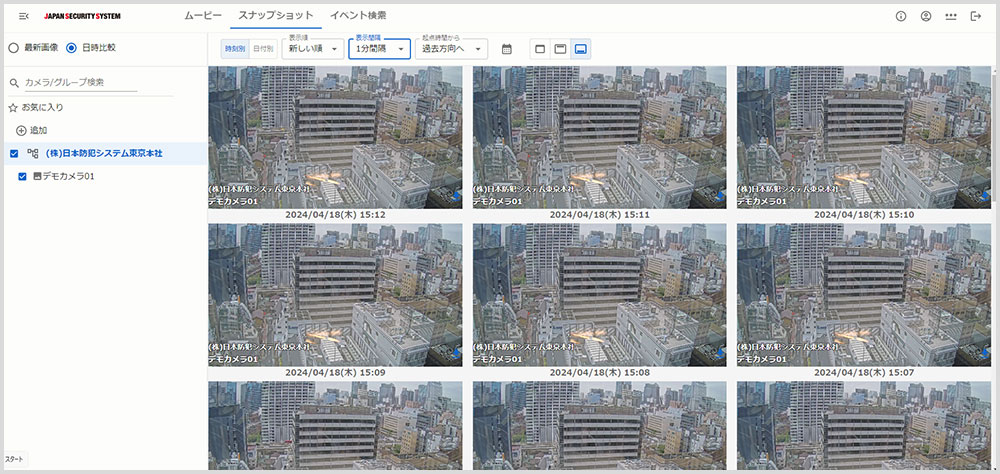Viewport: 1000px width, 474px height.
Task: Open the calendar date picker icon
Action: pos(507,49)
